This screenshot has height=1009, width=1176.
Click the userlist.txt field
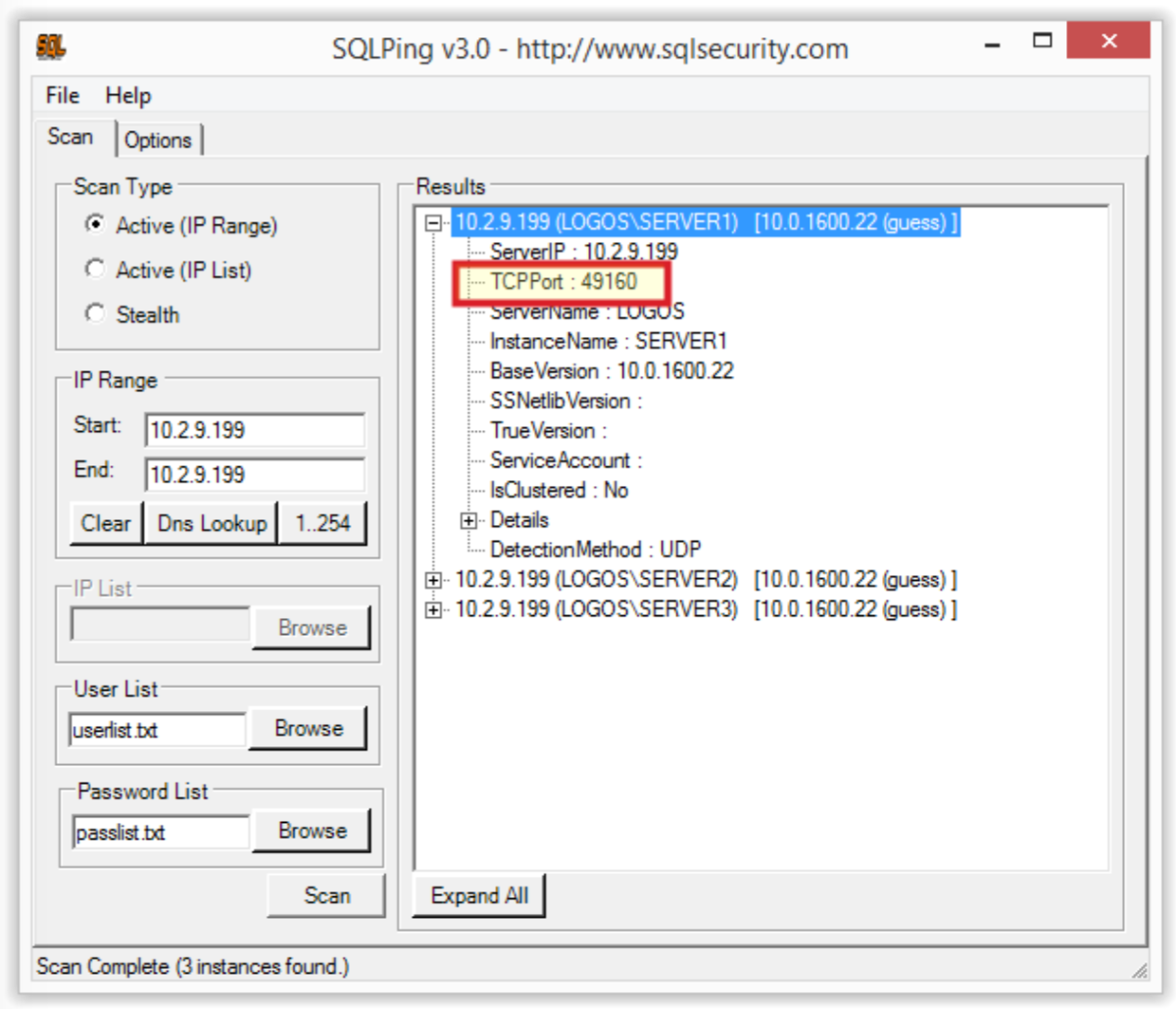[158, 730]
